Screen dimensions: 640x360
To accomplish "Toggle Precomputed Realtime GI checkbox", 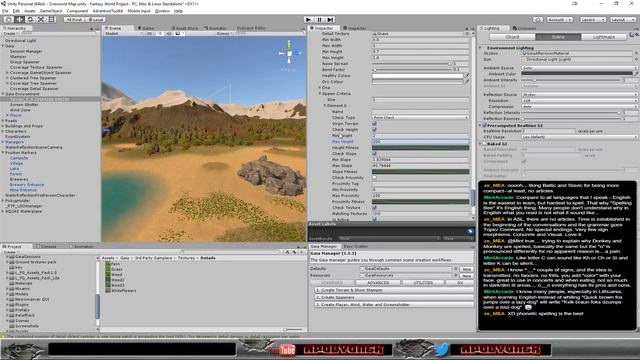I will pos(485,125).
